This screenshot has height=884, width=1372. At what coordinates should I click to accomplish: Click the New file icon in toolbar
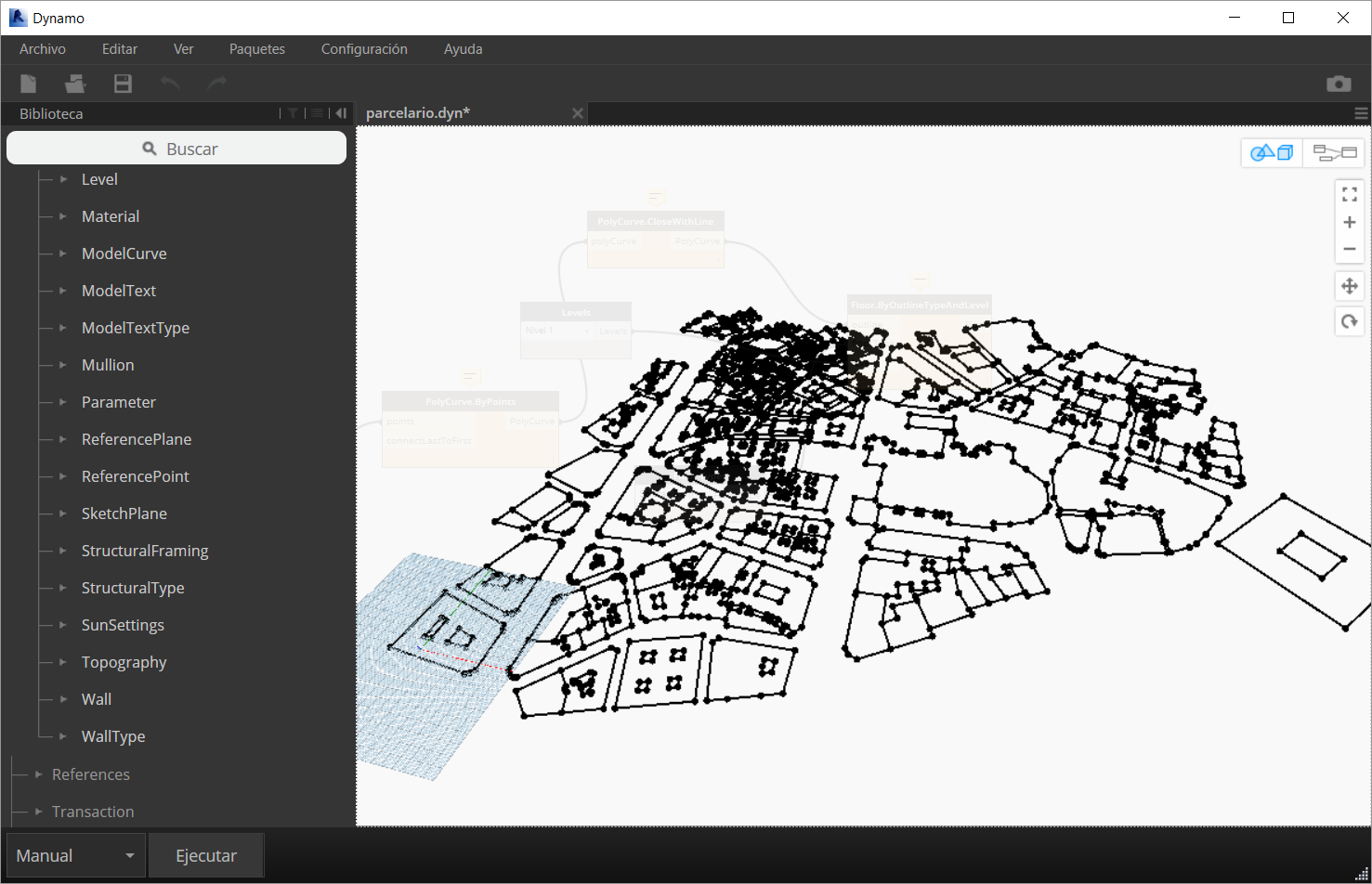[29, 84]
